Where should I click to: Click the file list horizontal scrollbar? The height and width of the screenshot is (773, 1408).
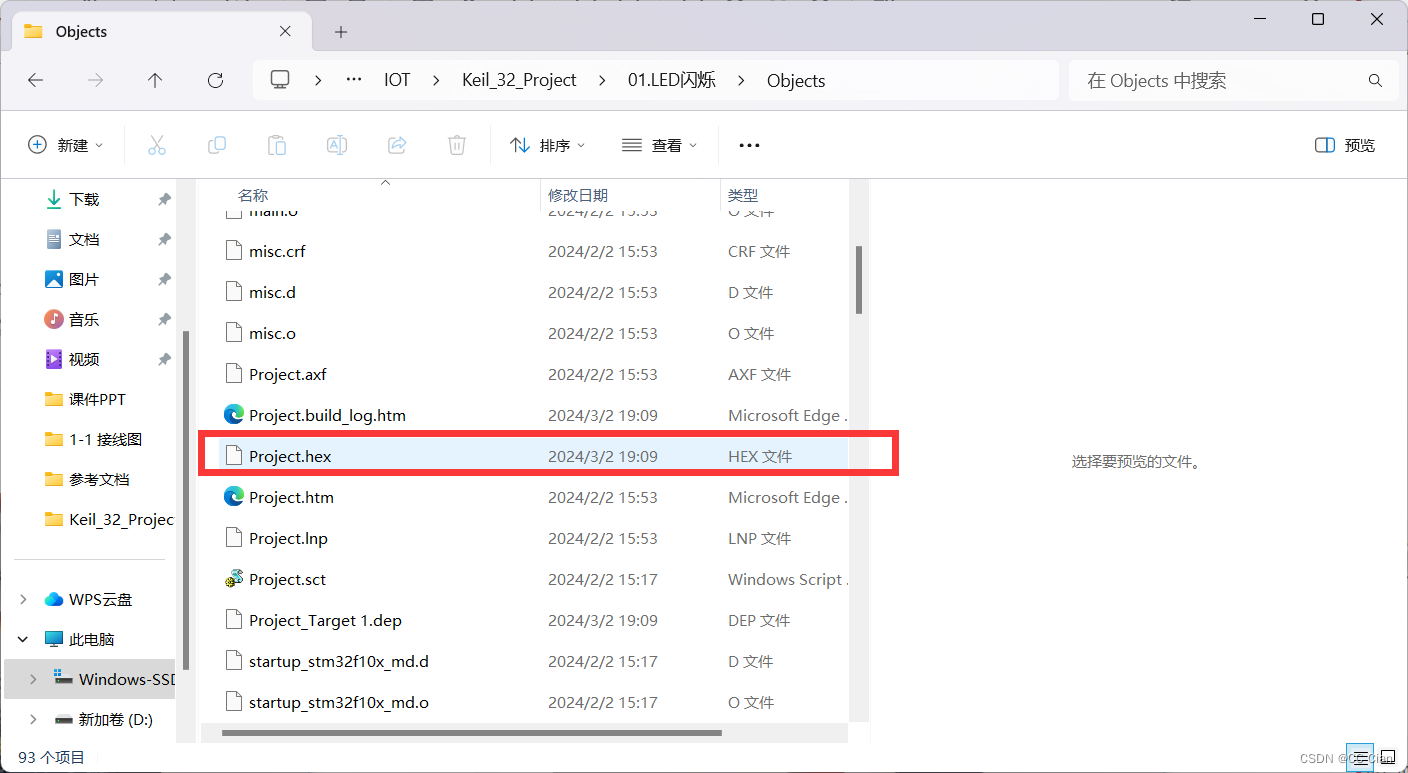(471, 733)
